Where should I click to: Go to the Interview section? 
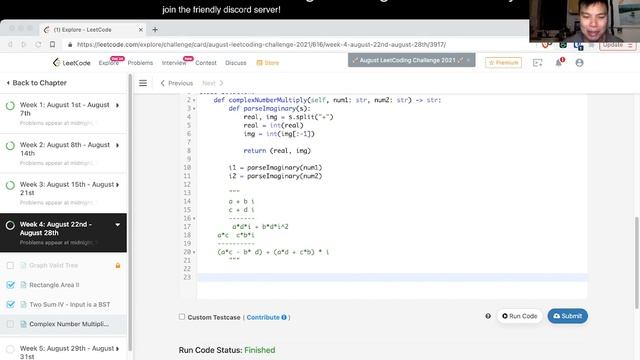point(174,63)
